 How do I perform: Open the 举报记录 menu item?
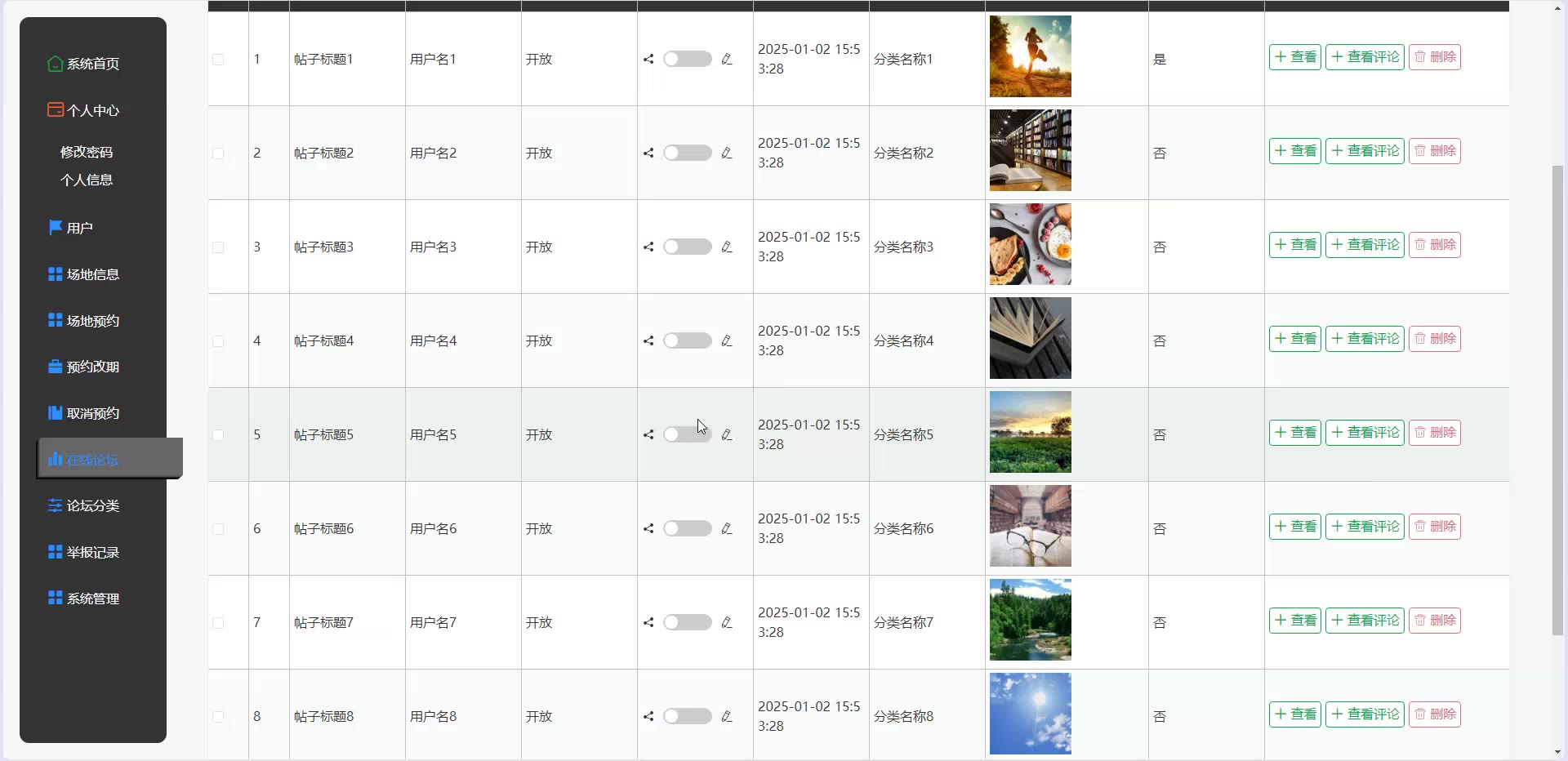[x=92, y=552]
